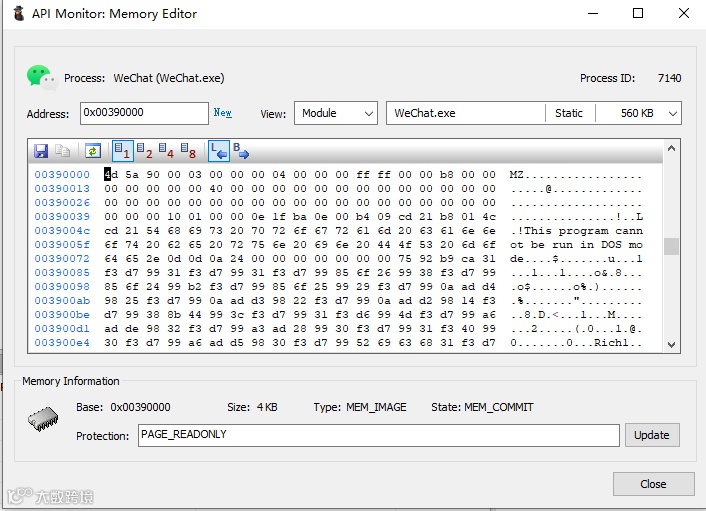Switch to big-endian byte order
This screenshot has width=706, height=511.
(x=241, y=151)
